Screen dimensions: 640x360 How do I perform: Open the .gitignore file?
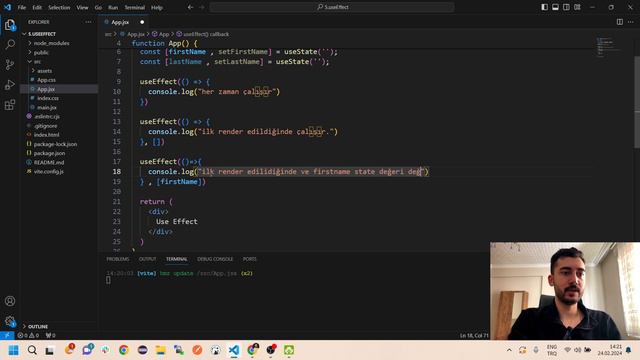coord(59,126)
